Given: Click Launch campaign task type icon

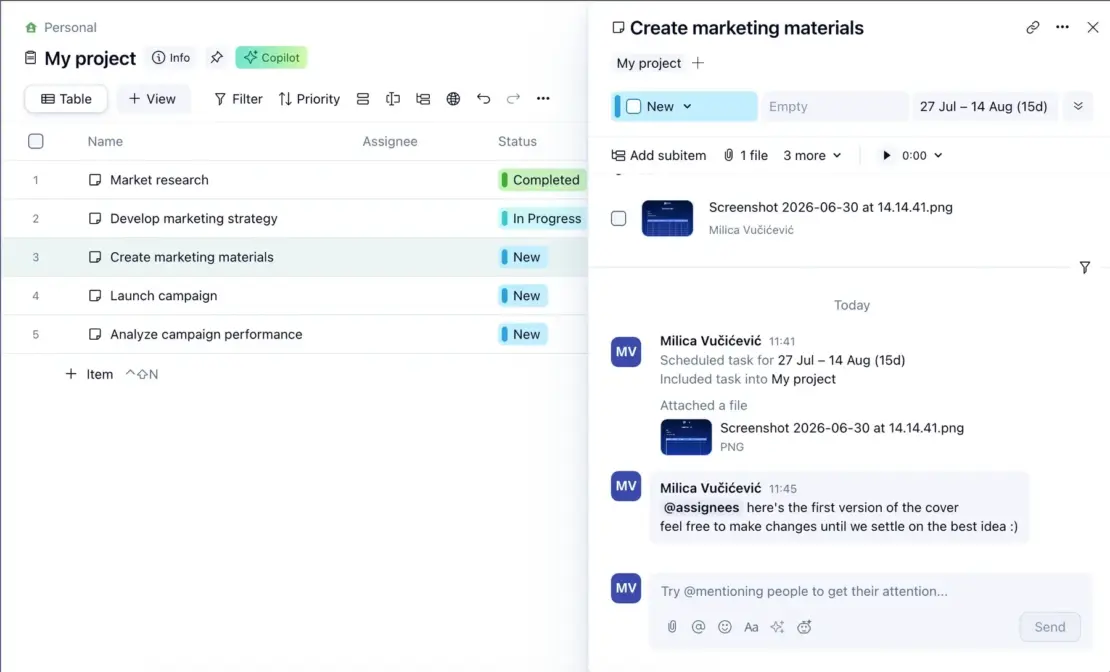Looking at the screenshot, I should (x=95, y=296).
